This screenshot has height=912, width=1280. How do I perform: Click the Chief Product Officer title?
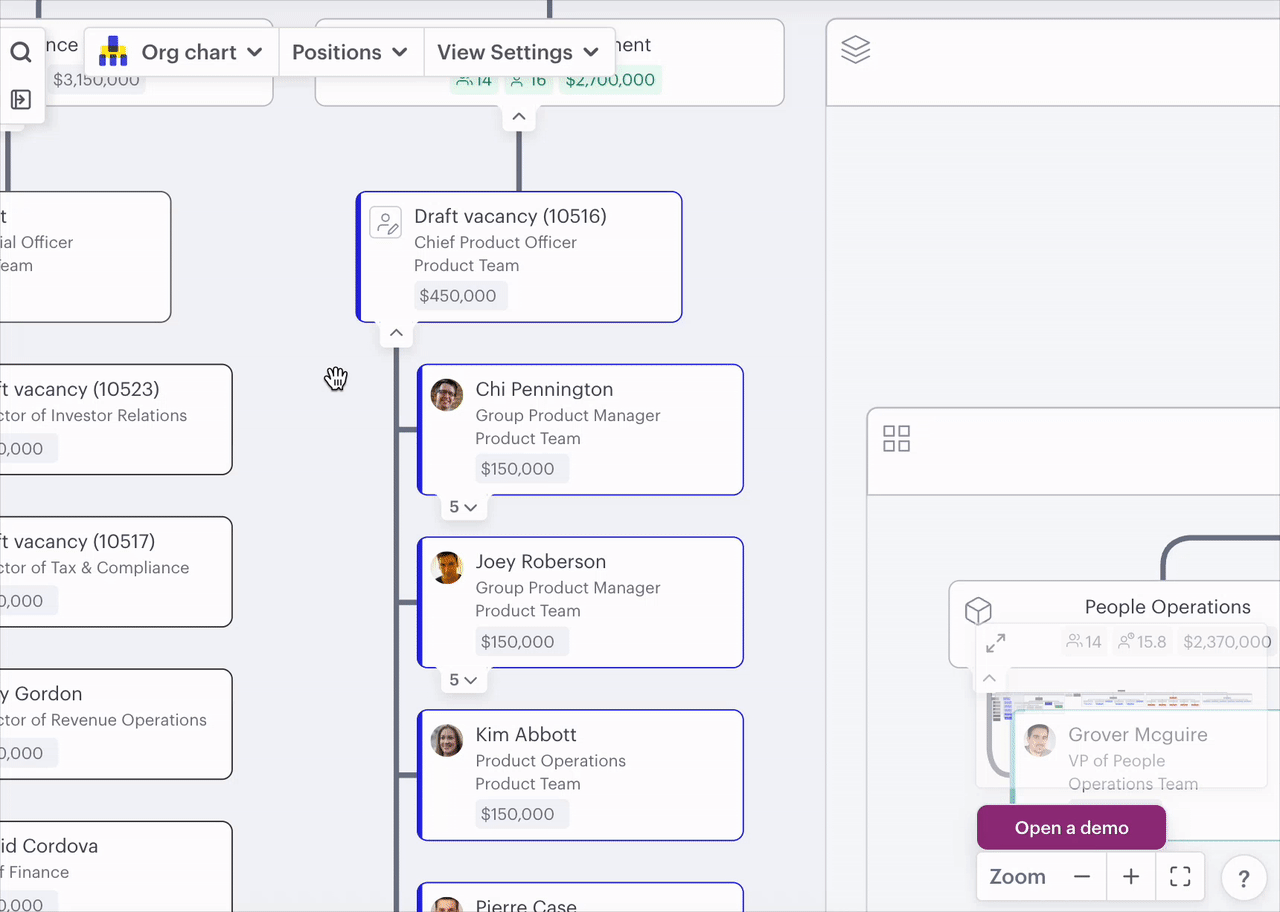495,242
